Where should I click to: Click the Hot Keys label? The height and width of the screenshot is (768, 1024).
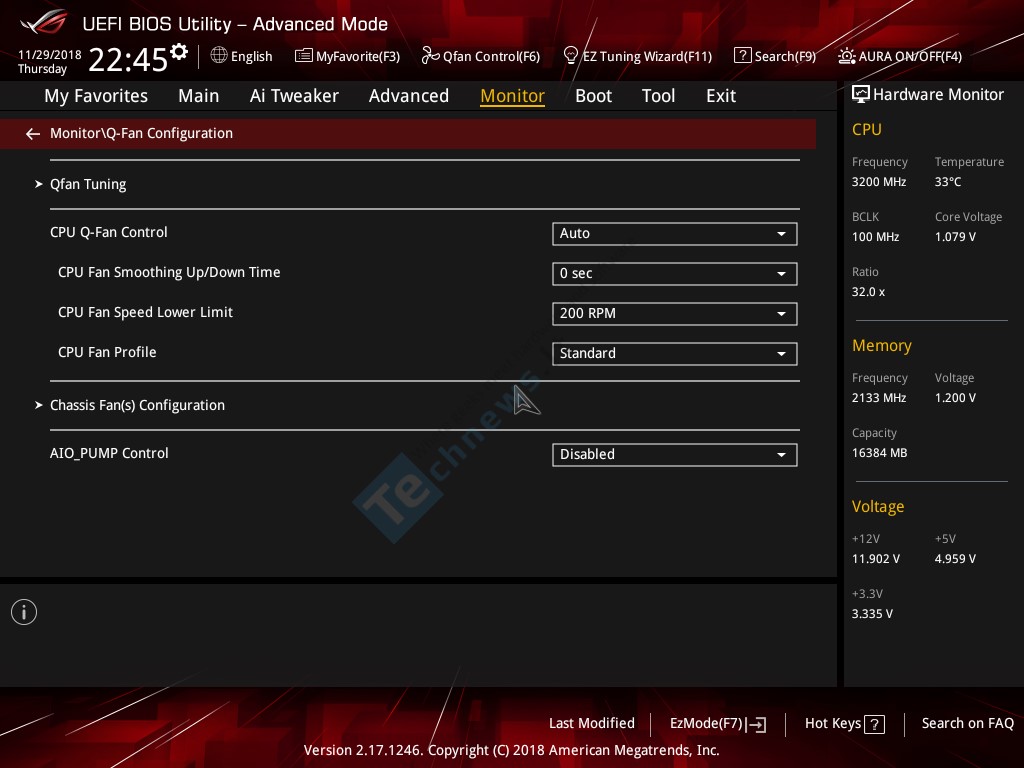click(833, 724)
